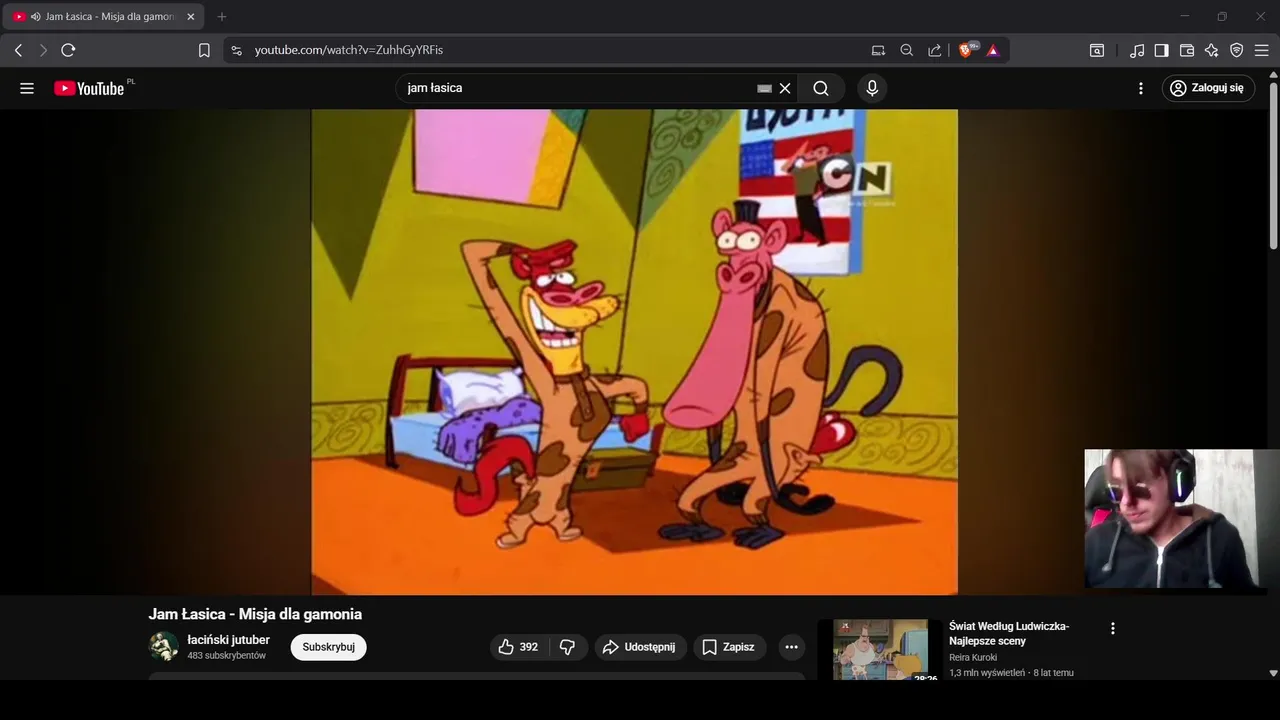Image resolution: width=1280 pixels, height=720 pixels.
Task: Open Brave Rewards triangle icon
Action: (x=993, y=50)
